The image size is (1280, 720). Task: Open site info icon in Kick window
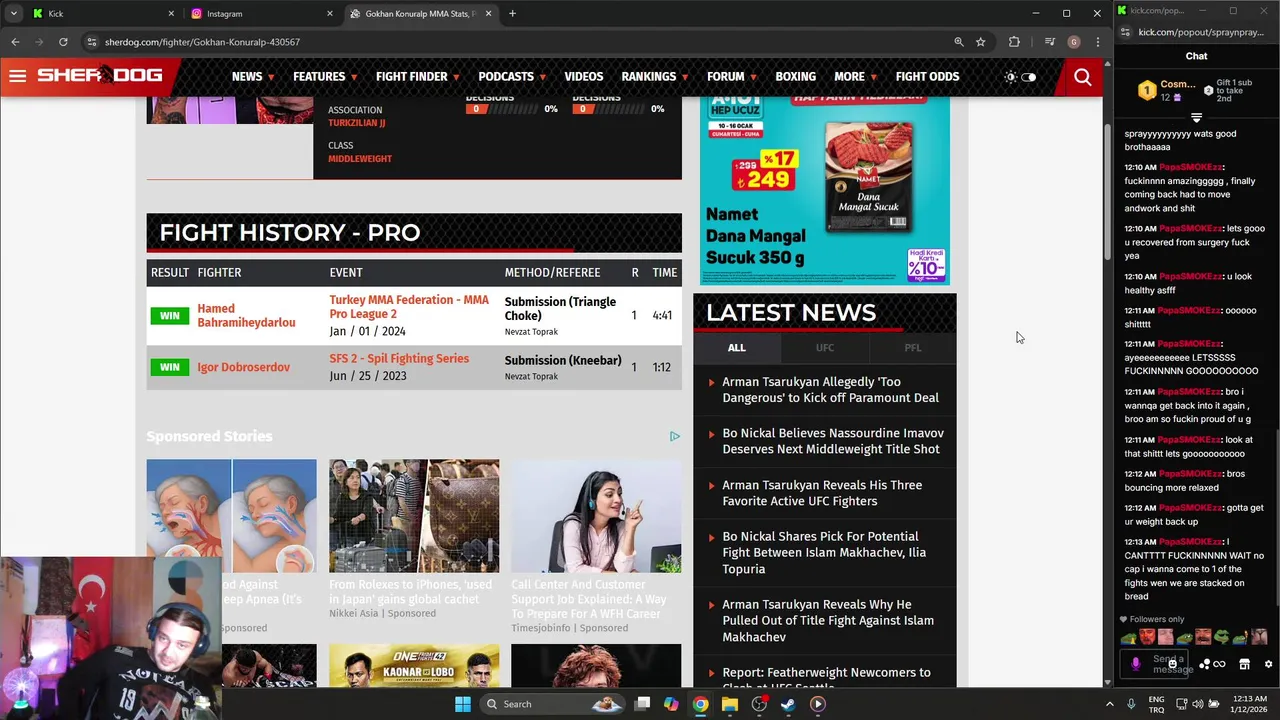pyautogui.click(x=1125, y=32)
